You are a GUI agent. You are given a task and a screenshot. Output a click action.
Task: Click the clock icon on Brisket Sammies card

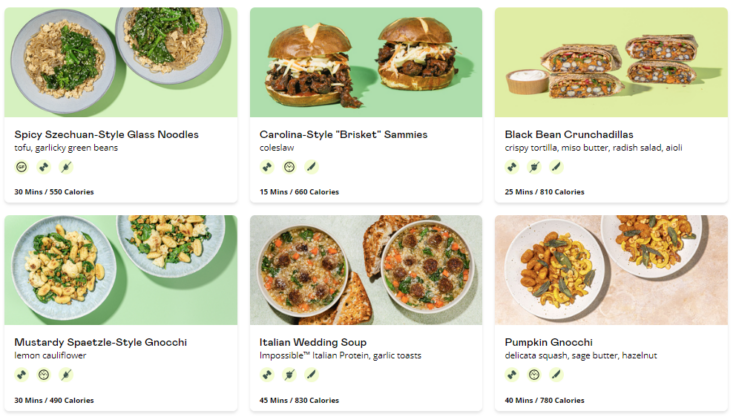[x=289, y=167]
